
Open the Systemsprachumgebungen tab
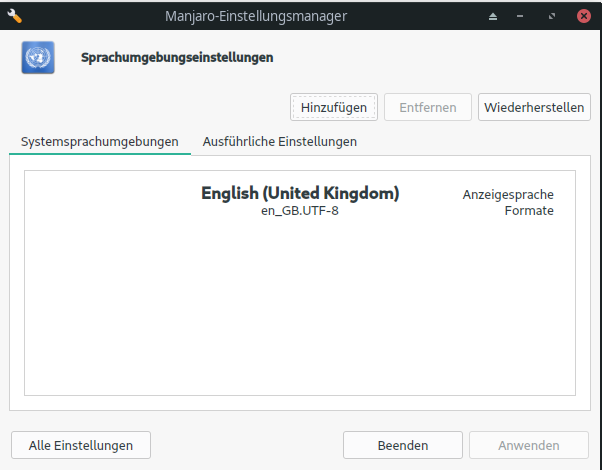coord(100,142)
